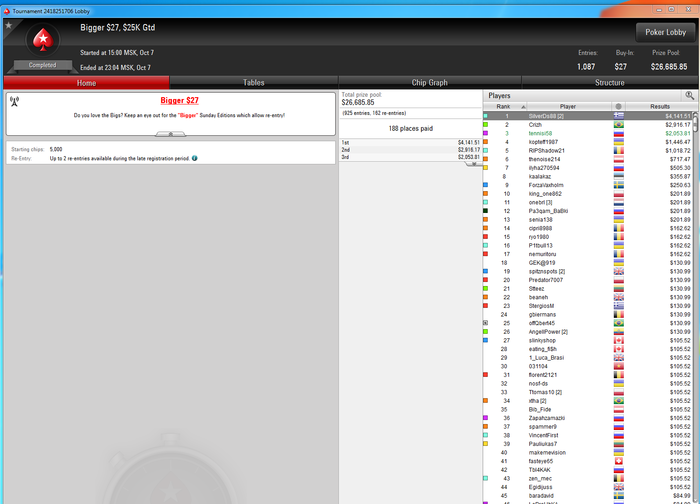The image size is (700, 504).
Task: Select the 1st place payout row
Action: [x=410, y=143]
